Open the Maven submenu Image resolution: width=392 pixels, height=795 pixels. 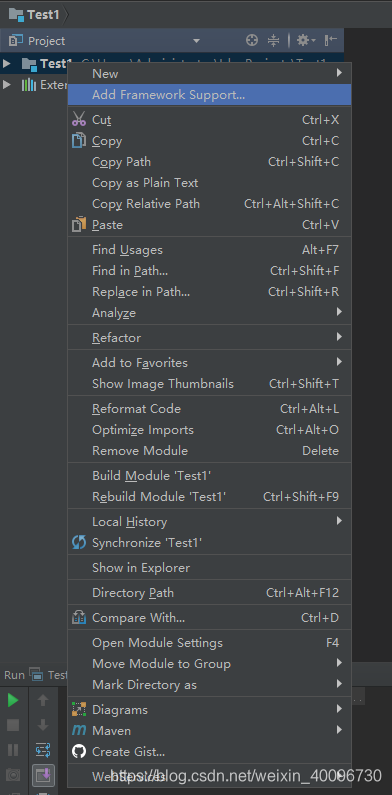(209, 731)
